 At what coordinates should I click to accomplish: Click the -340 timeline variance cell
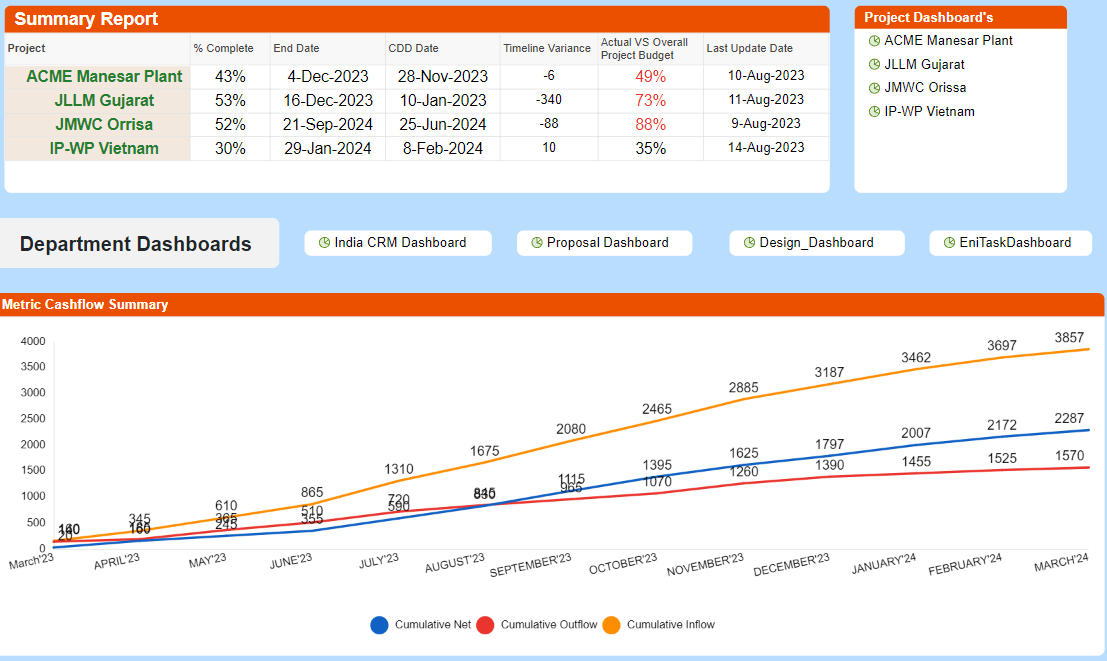tap(549, 100)
